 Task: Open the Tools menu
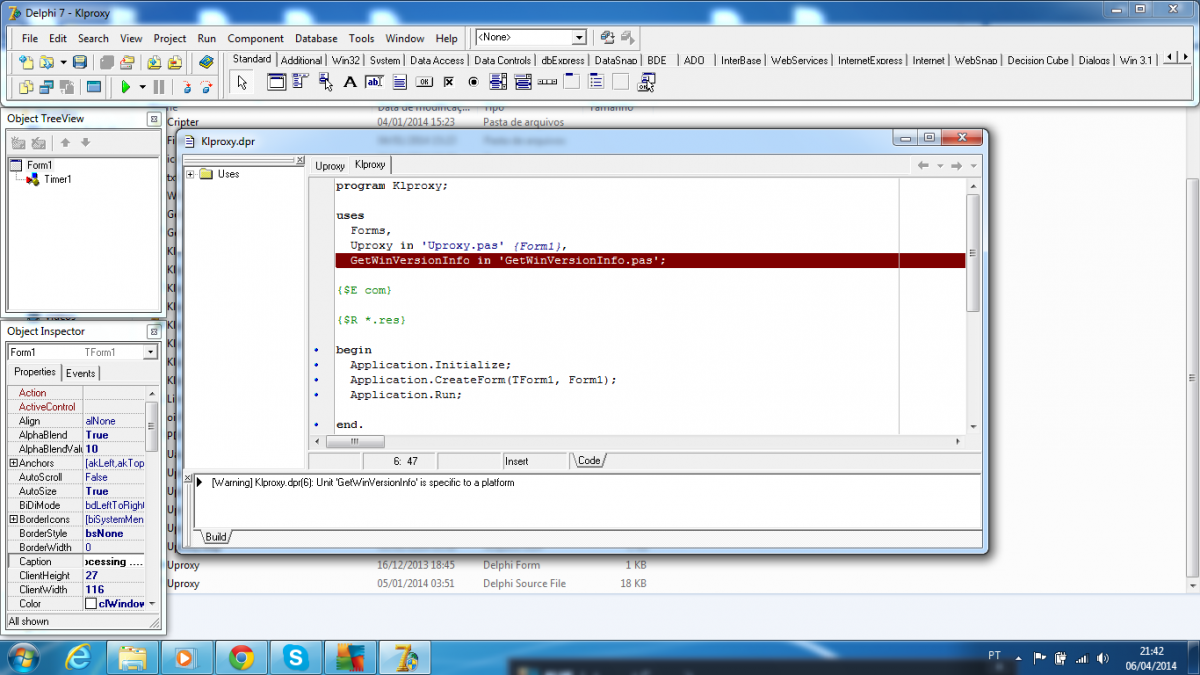point(361,38)
